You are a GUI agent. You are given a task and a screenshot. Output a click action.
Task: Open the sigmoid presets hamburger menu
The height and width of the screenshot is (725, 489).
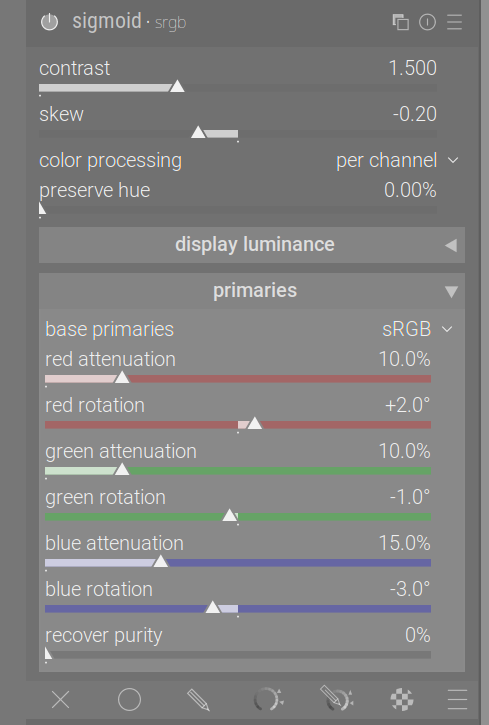[x=455, y=22]
